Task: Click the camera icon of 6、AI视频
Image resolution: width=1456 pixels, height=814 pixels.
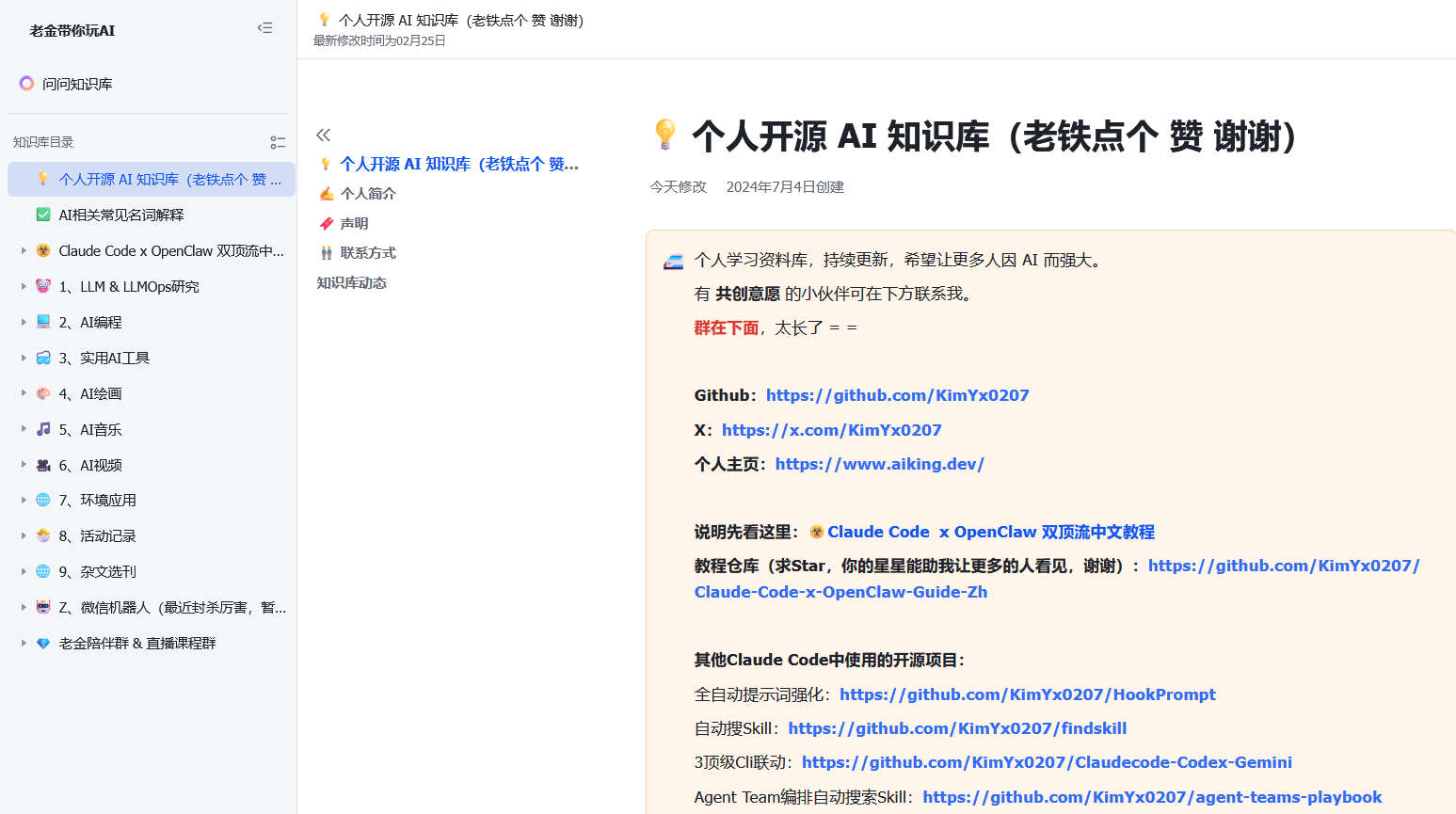Action: coord(43,465)
